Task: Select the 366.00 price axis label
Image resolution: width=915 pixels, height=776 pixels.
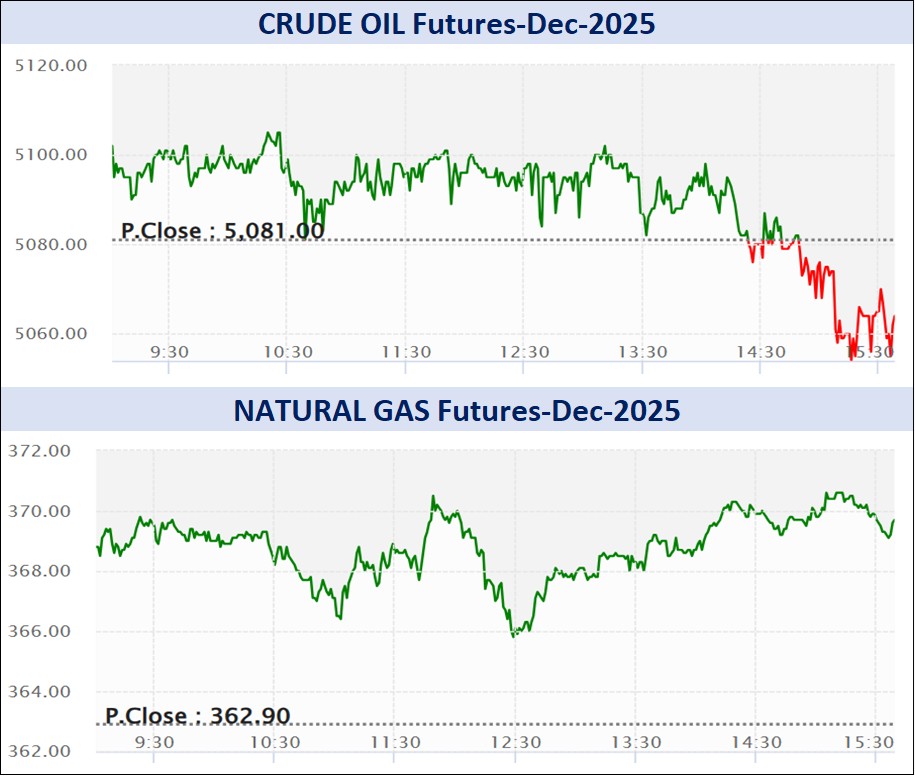Action: tap(41, 631)
